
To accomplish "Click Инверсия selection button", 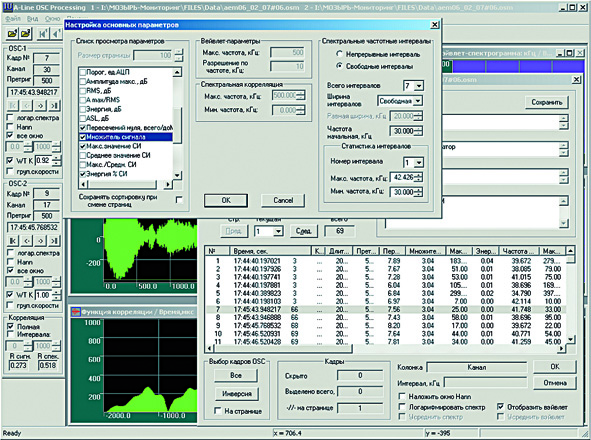I will [236, 394].
